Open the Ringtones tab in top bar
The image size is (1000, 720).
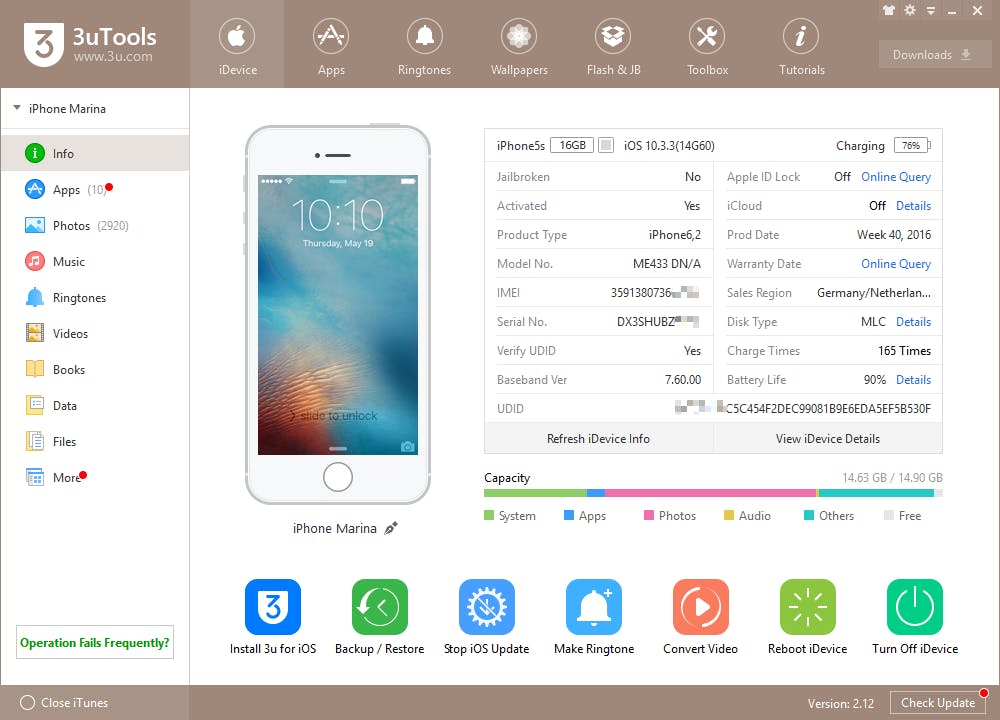(425, 45)
